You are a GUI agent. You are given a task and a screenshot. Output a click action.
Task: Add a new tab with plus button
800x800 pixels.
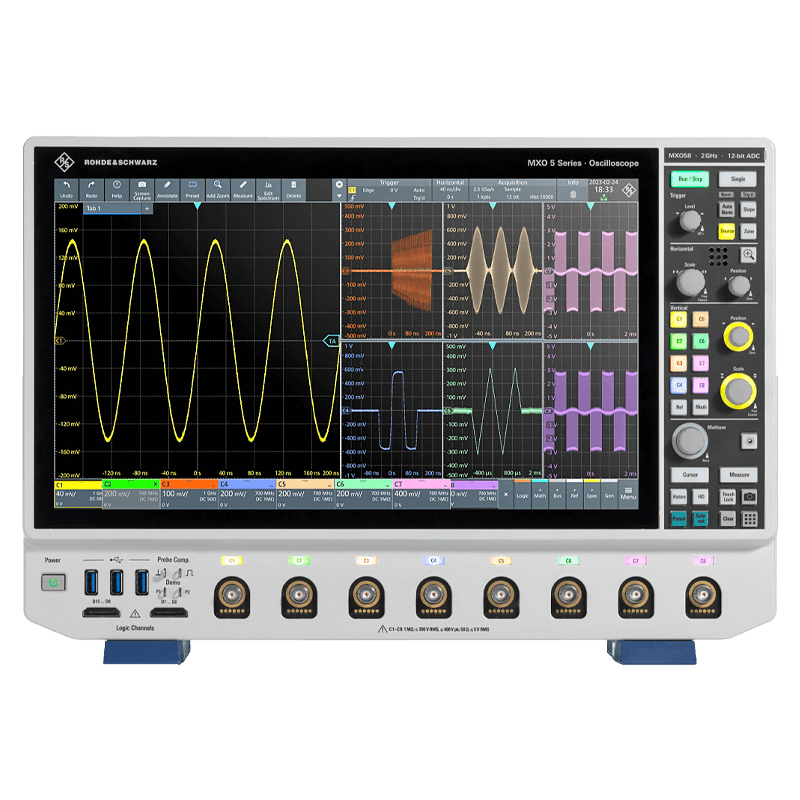pos(147,208)
